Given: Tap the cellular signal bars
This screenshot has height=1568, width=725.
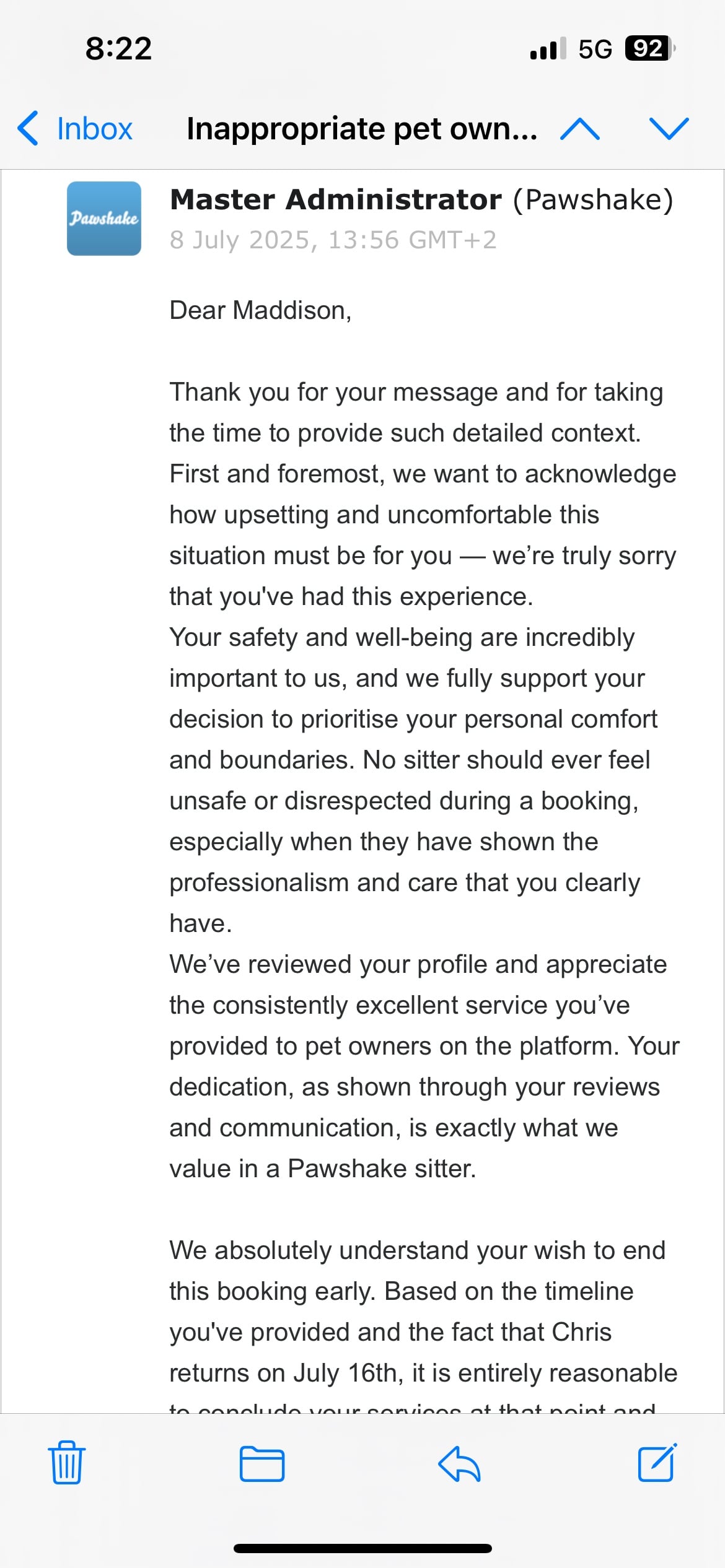Looking at the screenshot, I should coord(548,48).
